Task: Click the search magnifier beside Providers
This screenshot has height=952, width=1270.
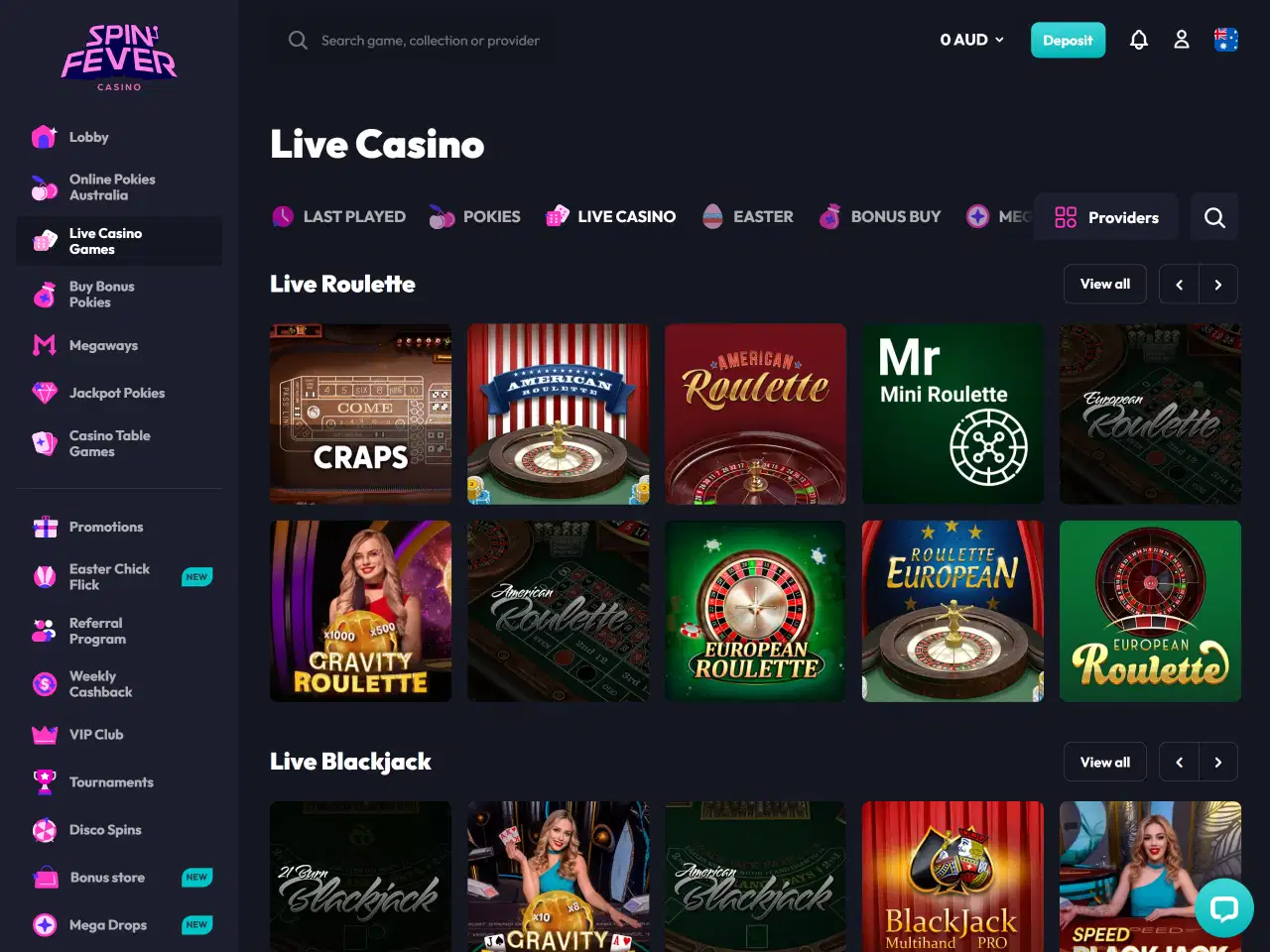Action: point(1214,217)
